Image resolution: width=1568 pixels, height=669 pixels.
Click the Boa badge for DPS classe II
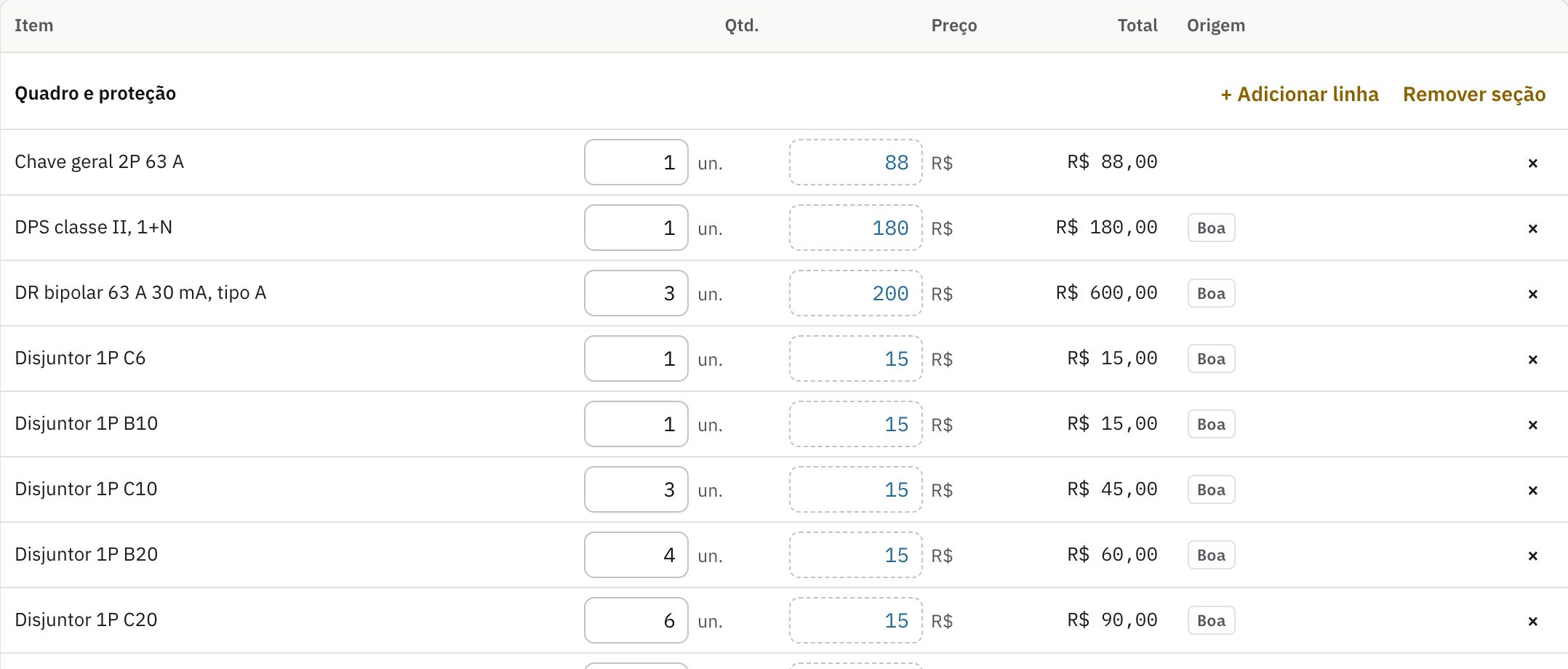(x=1212, y=228)
